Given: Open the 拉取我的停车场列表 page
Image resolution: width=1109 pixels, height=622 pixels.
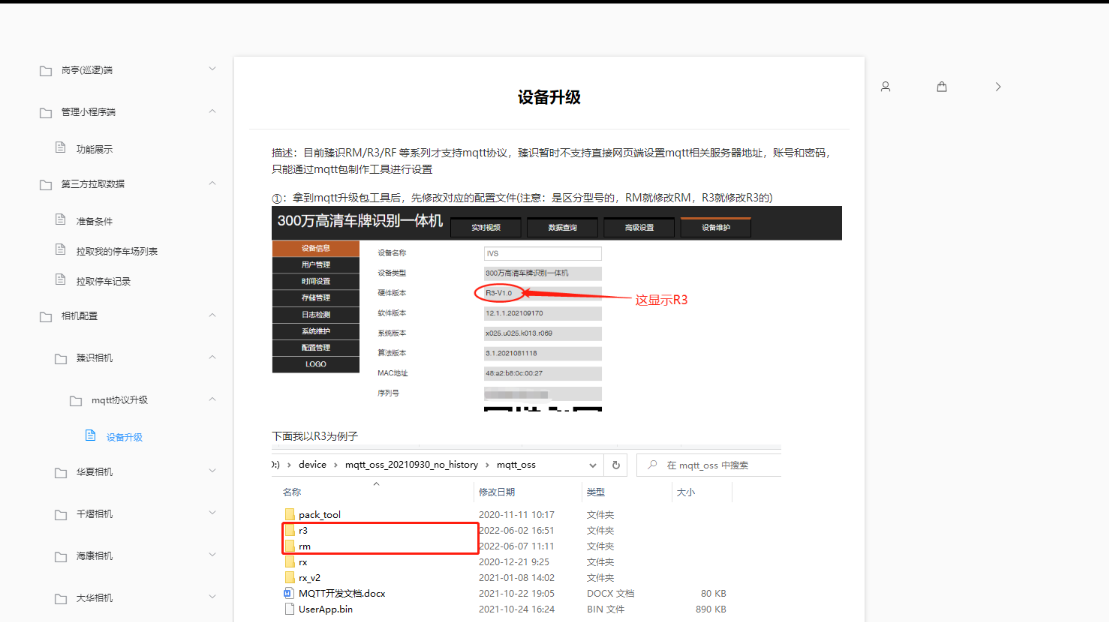Looking at the screenshot, I should click(x=117, y=251).
